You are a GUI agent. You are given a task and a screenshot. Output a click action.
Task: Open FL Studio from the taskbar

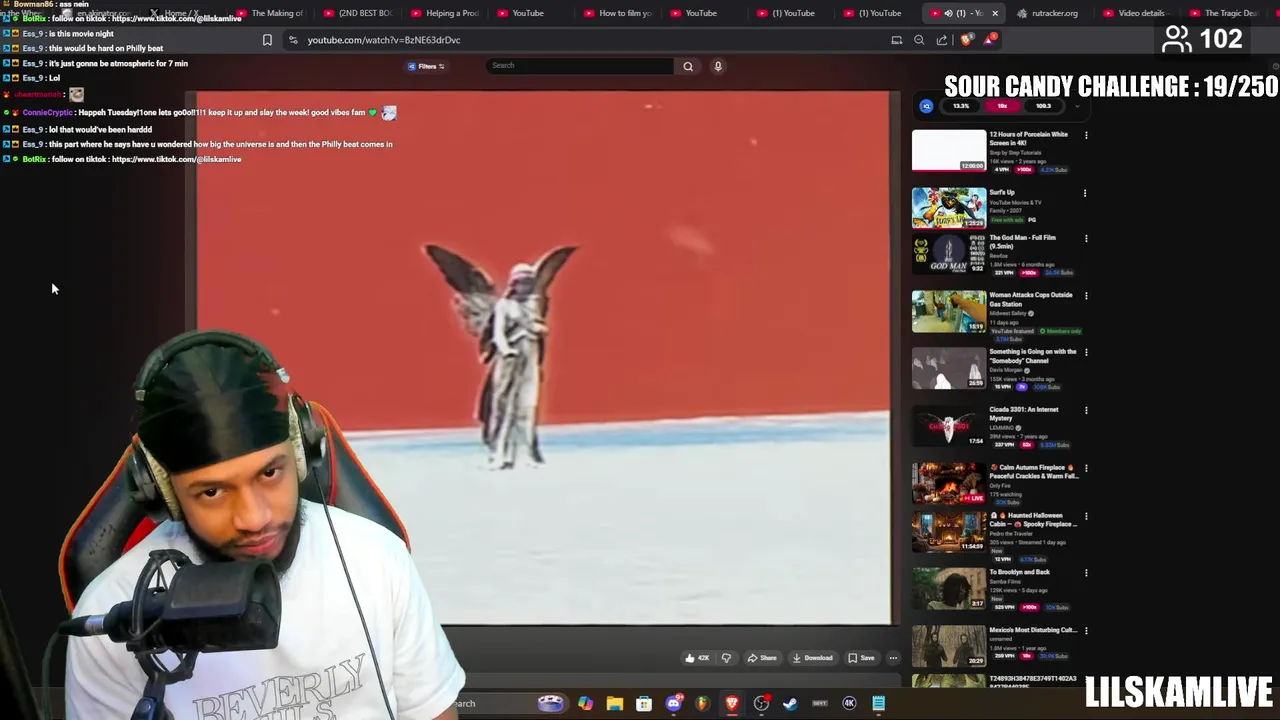[x=702, y=704]
